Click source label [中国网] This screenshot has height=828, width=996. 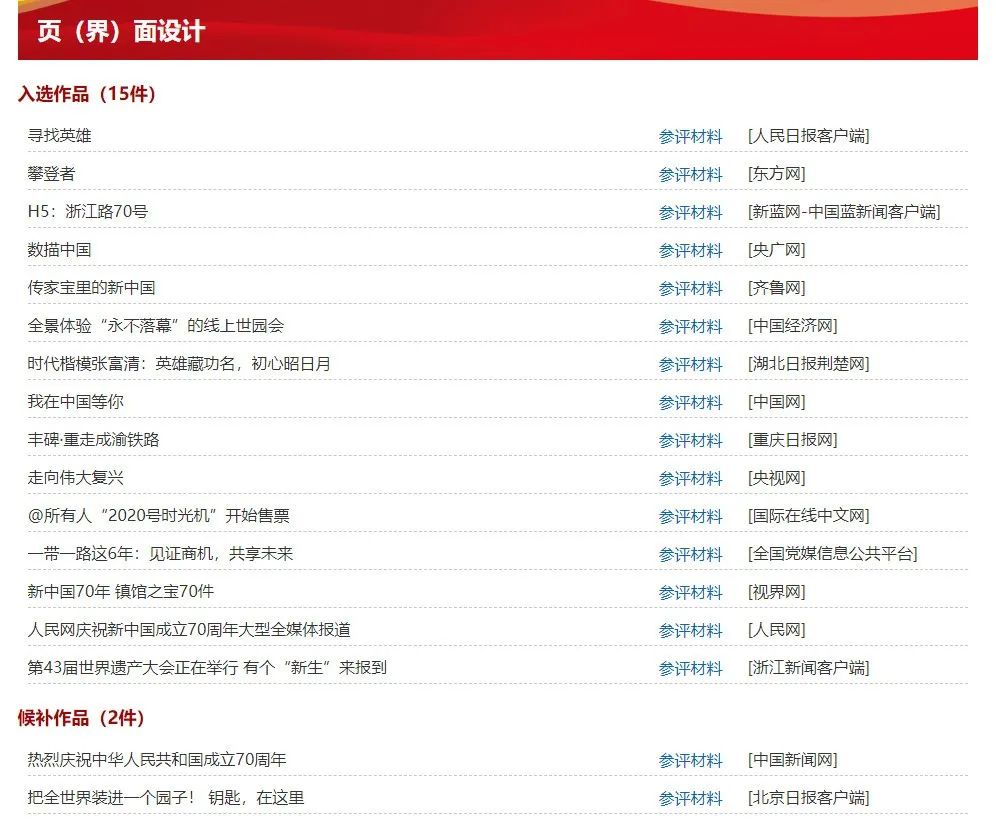tap(777, 402)
